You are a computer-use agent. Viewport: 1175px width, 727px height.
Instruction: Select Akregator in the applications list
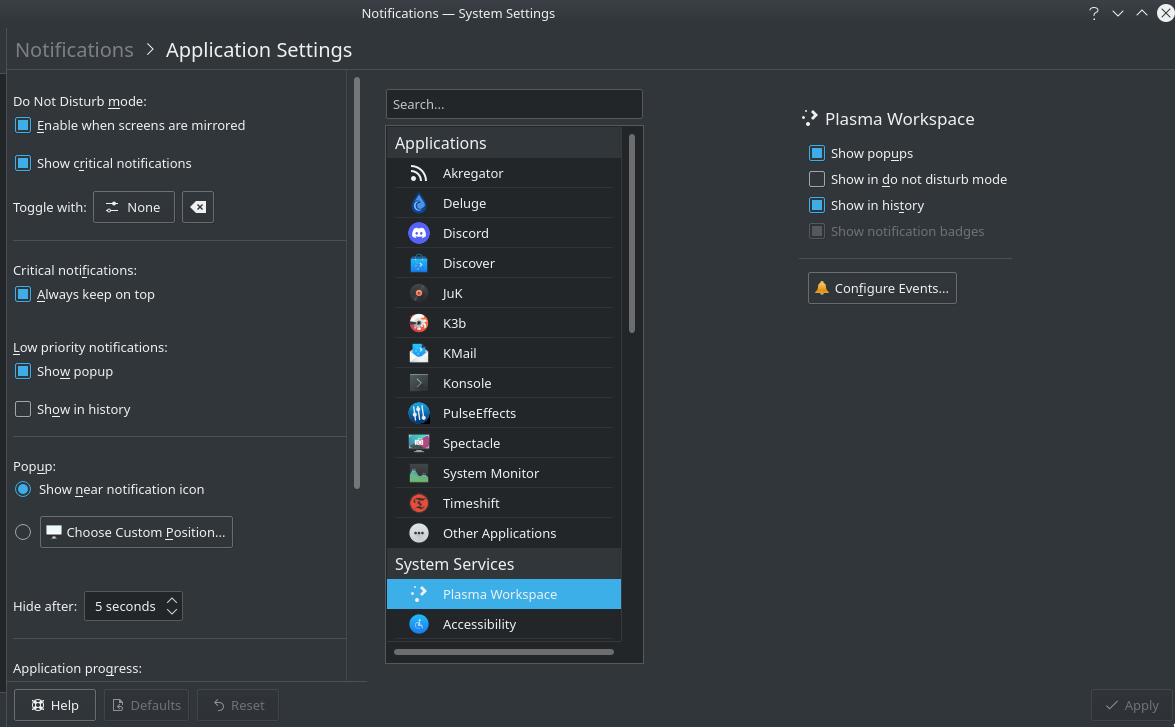pos(504,173)
